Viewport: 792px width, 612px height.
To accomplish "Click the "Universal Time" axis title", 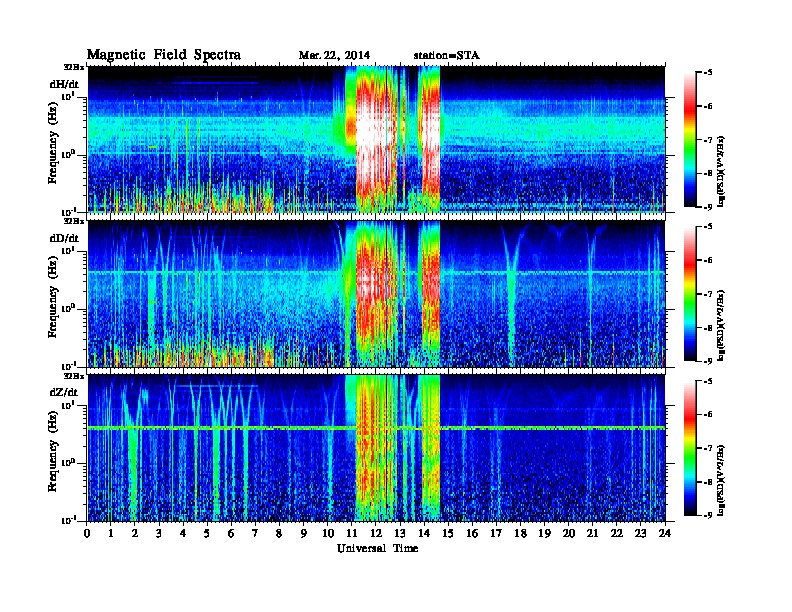I will pyautogui.click(x=377, y=548).
